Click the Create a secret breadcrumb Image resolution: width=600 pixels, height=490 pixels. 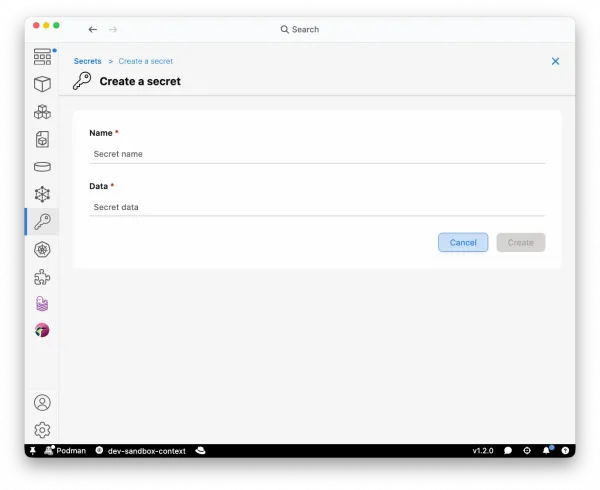click(x=145, y=61)
